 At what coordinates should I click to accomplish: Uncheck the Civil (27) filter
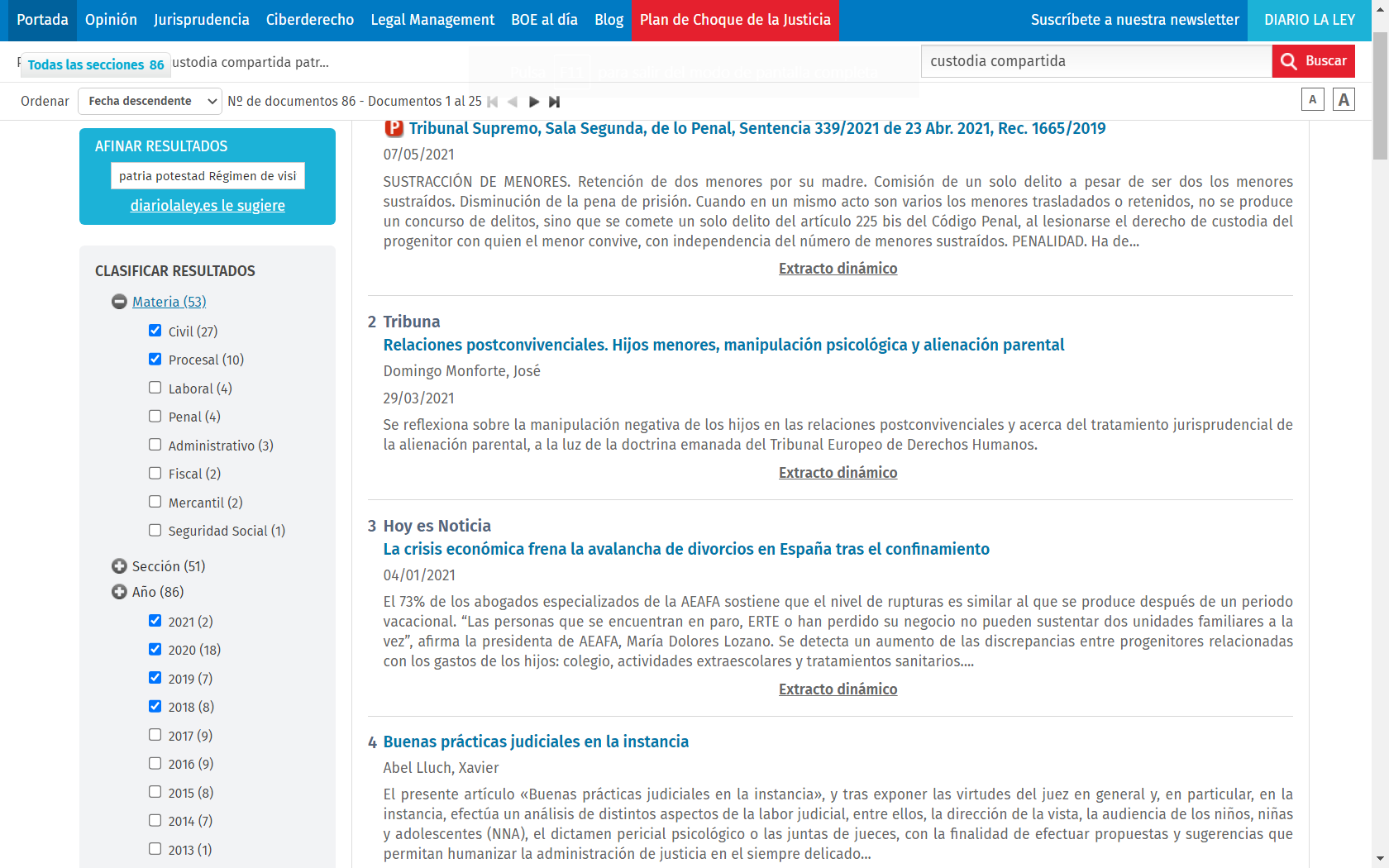[155, 331]
